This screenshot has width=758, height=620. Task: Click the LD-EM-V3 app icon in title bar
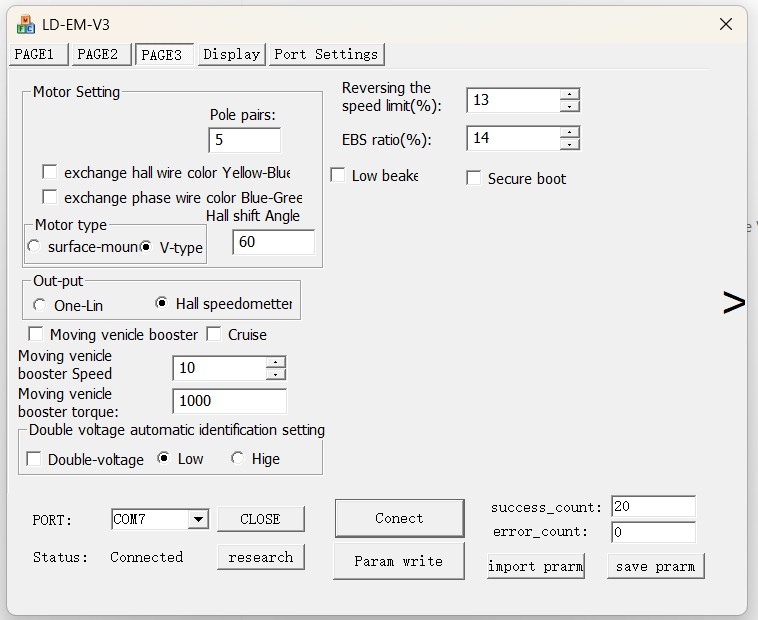(x=26, y=24)
